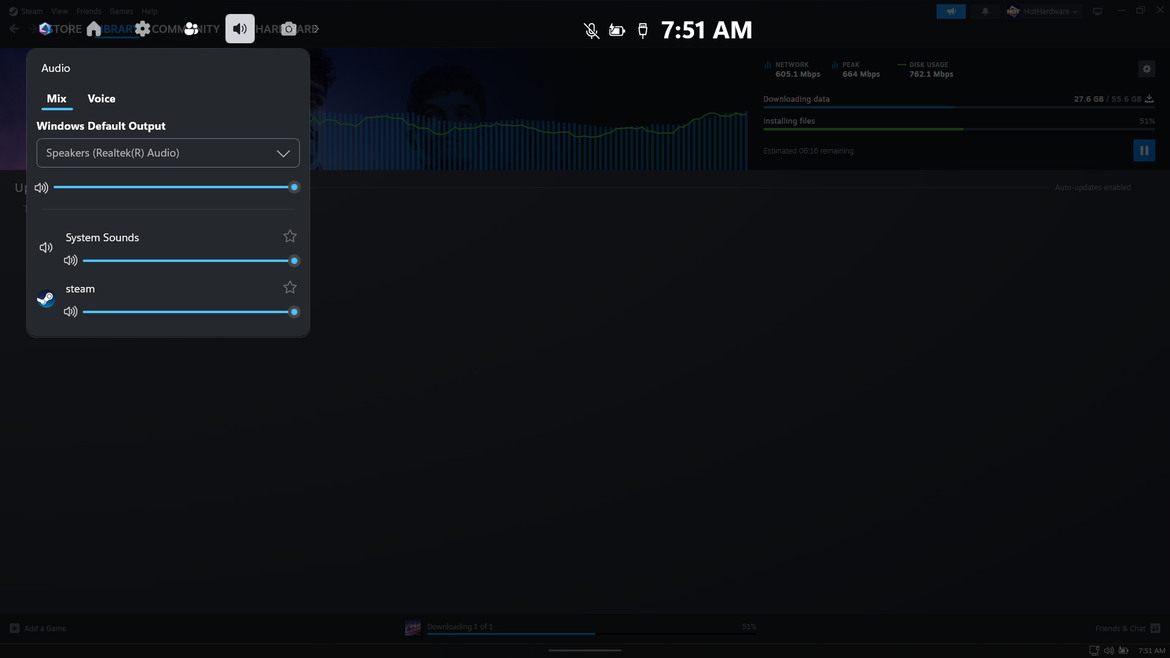Open the Xbox Social people widget
The image size is (1170, 658).
tap(191, 29)
